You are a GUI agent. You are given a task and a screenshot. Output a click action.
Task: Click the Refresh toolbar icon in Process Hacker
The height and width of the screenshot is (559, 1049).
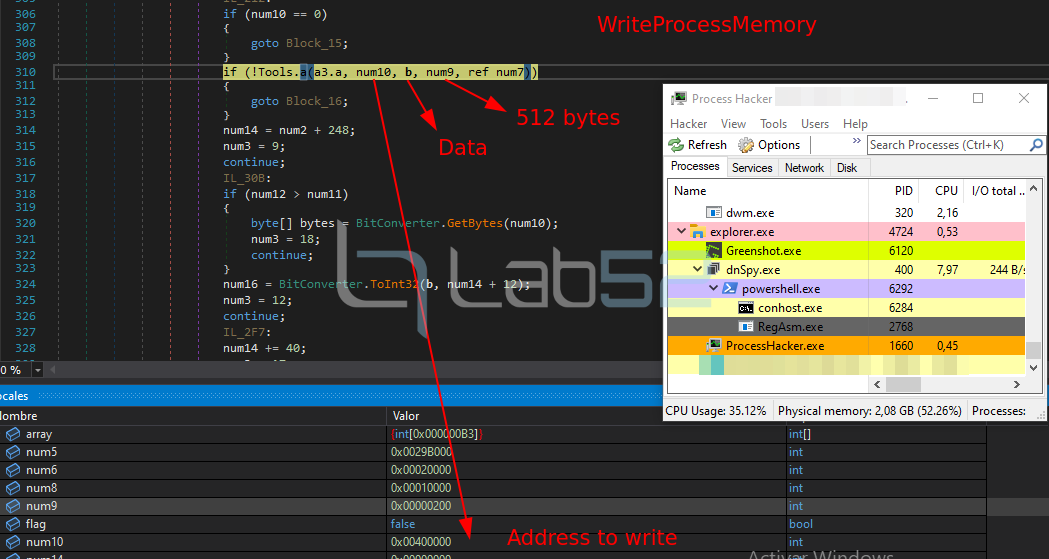[677, 145]
